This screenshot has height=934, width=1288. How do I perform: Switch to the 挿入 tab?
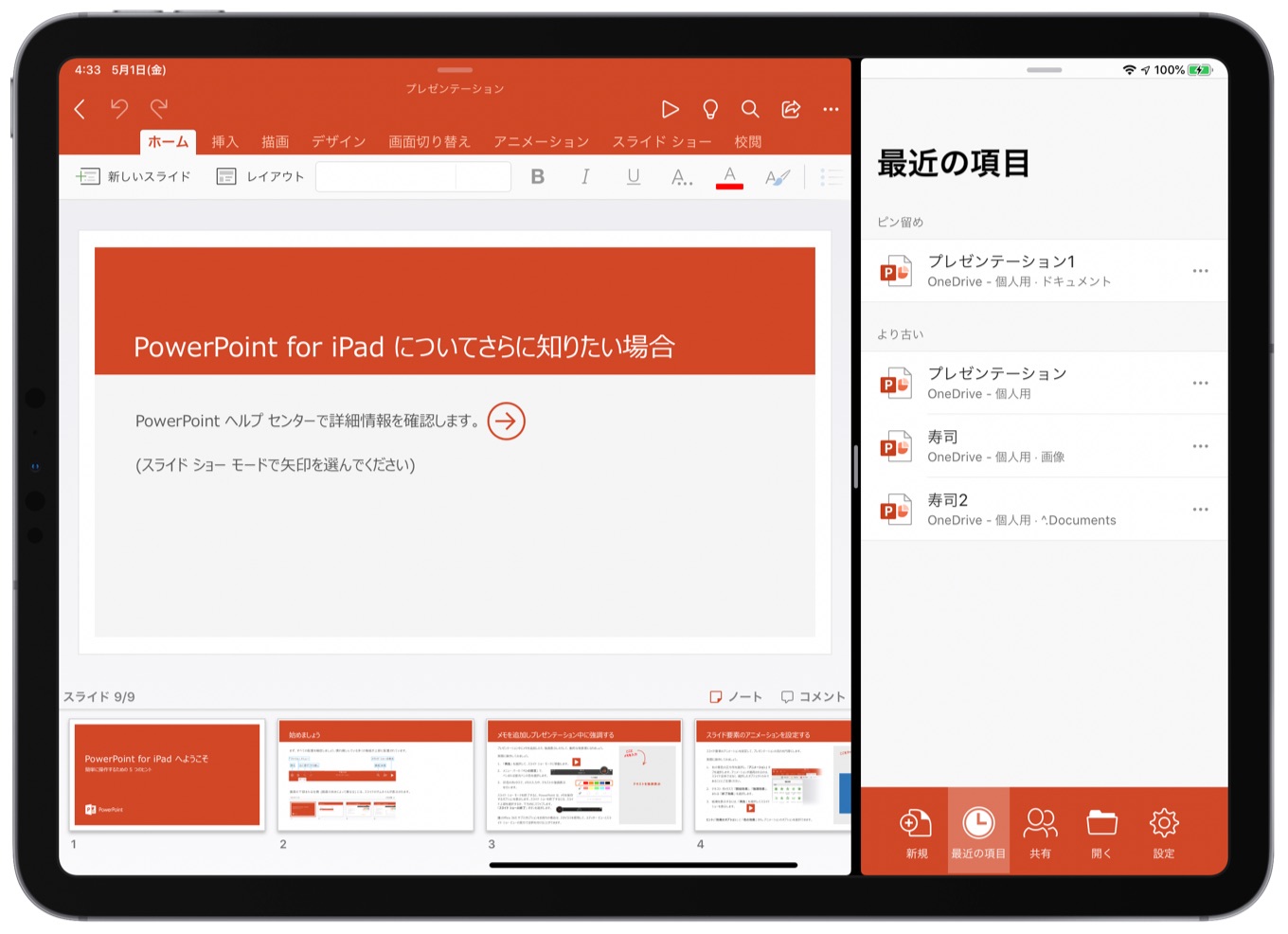click(224, 142)
